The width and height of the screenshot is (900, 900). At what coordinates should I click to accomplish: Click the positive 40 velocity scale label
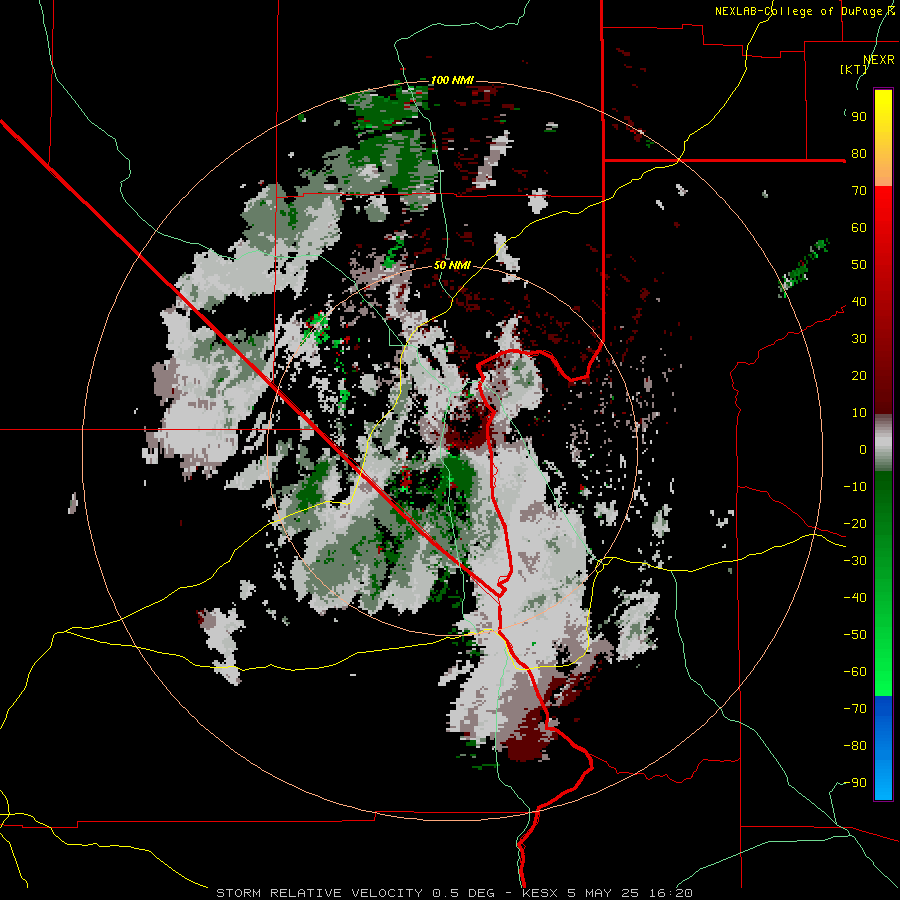[x=859, y=302]
